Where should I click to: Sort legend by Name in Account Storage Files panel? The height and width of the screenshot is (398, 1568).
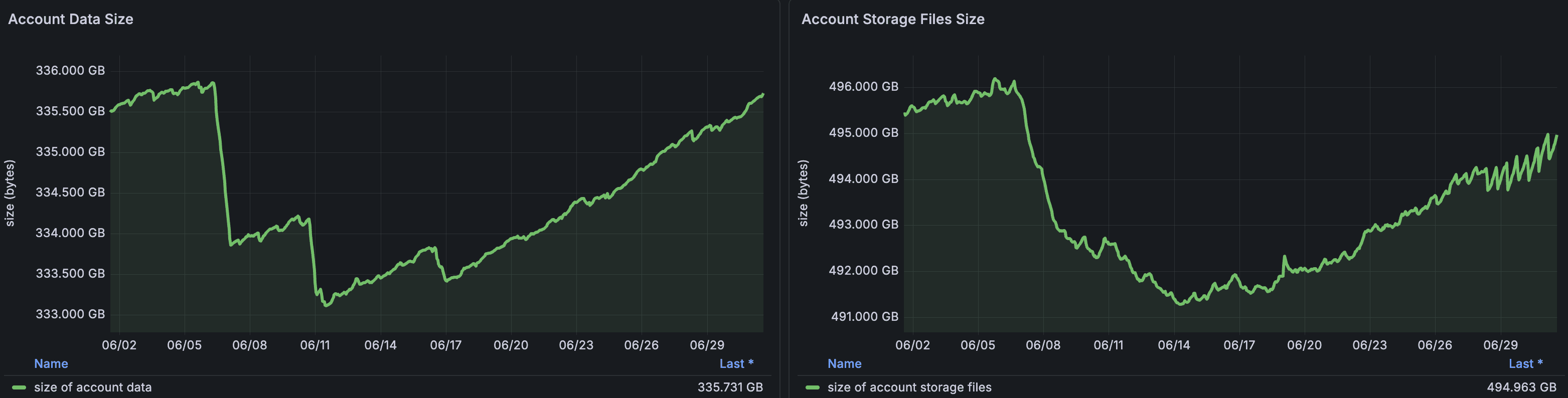(844, 364)
